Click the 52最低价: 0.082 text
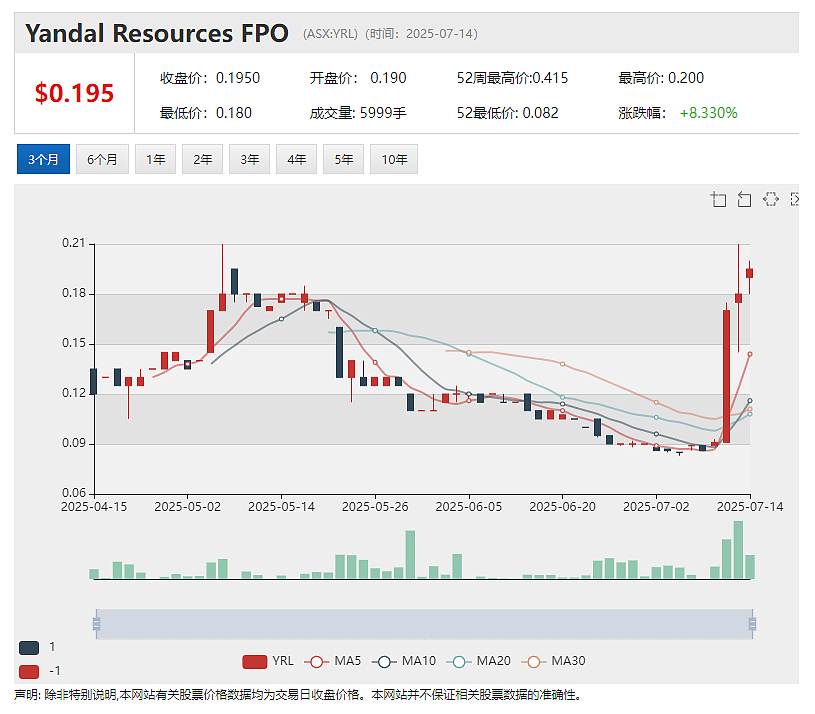815x714 pixels. tap(508, 113)
